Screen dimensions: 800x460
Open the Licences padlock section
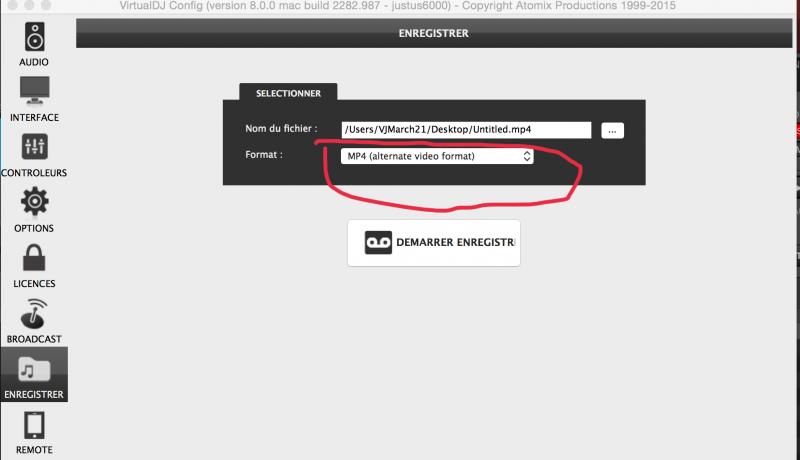click(34, 266)
